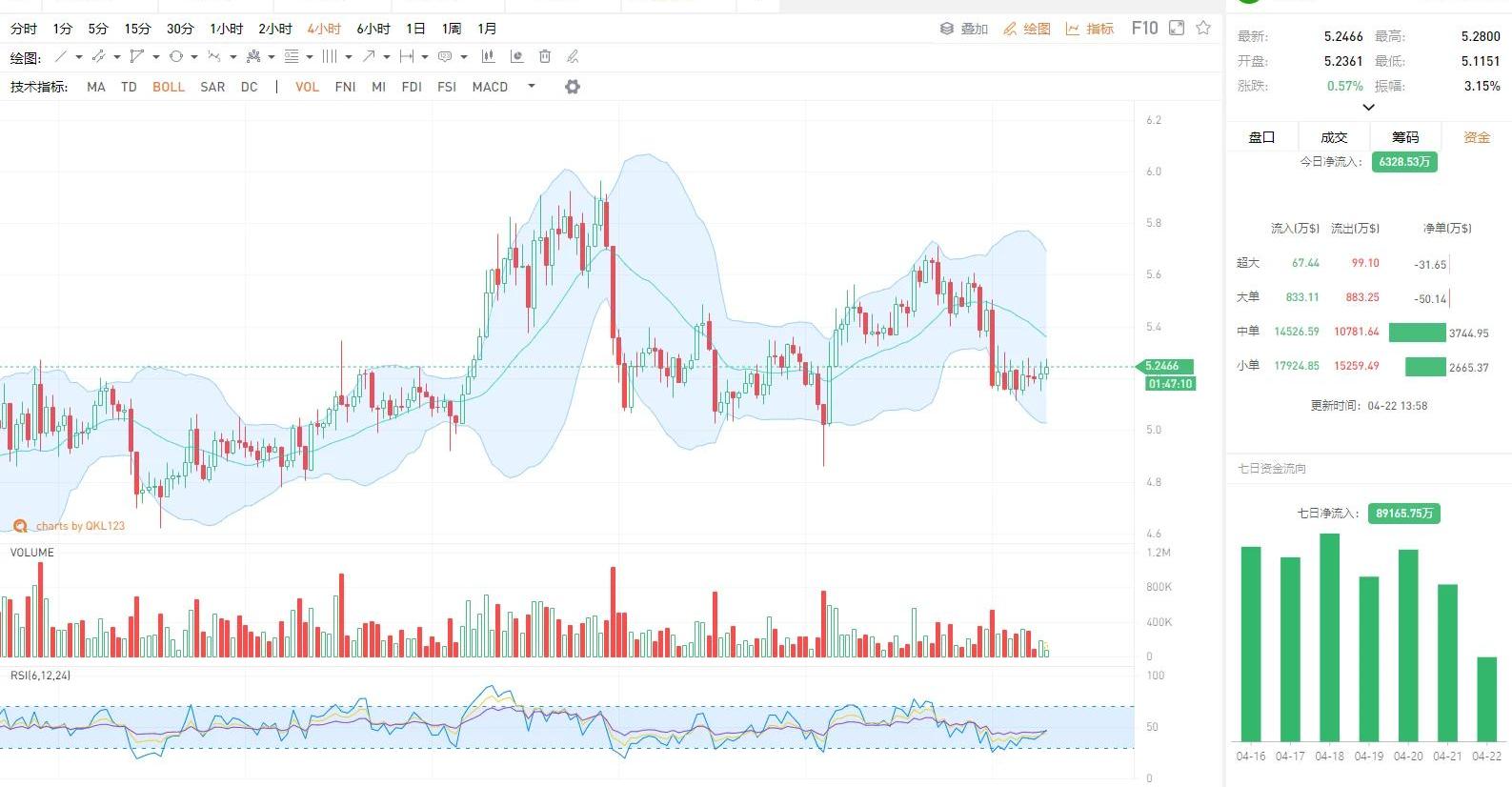
Task: Click the trash icon to delete drawings
Action: [x=545, y=57]
